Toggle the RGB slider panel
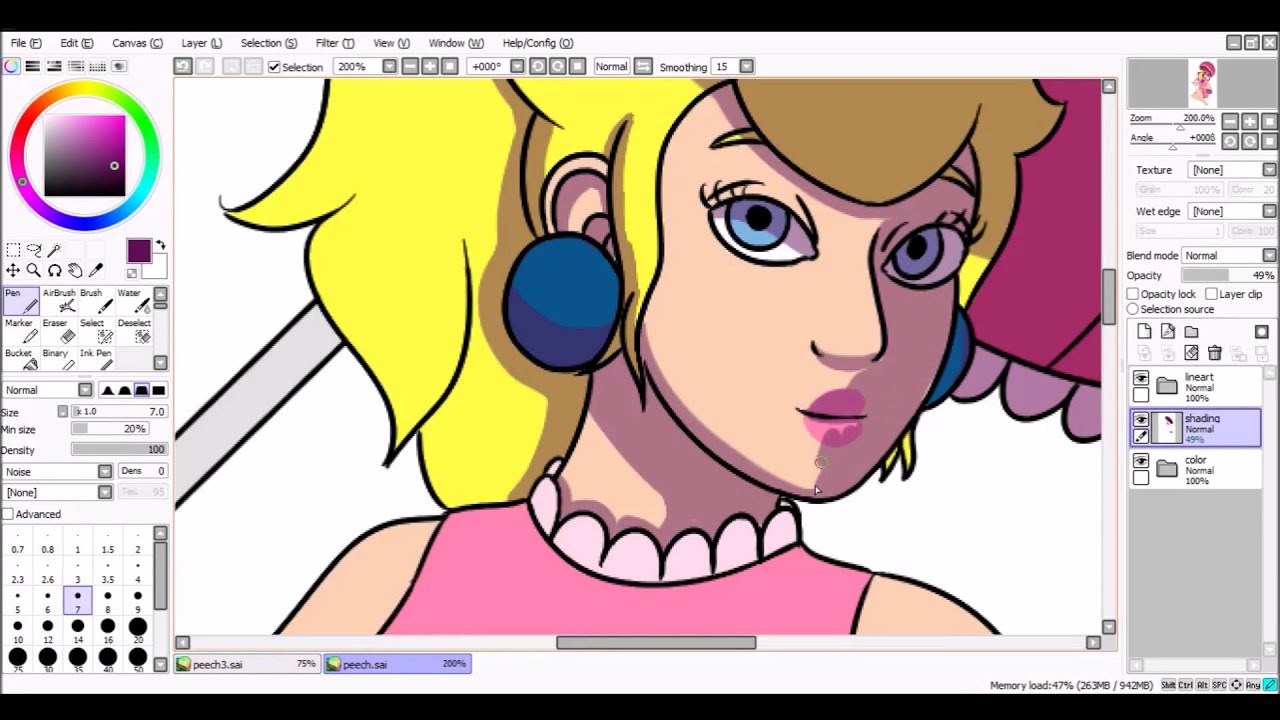The height and width of the screenshot is (720, 1280). click(33, 66)
